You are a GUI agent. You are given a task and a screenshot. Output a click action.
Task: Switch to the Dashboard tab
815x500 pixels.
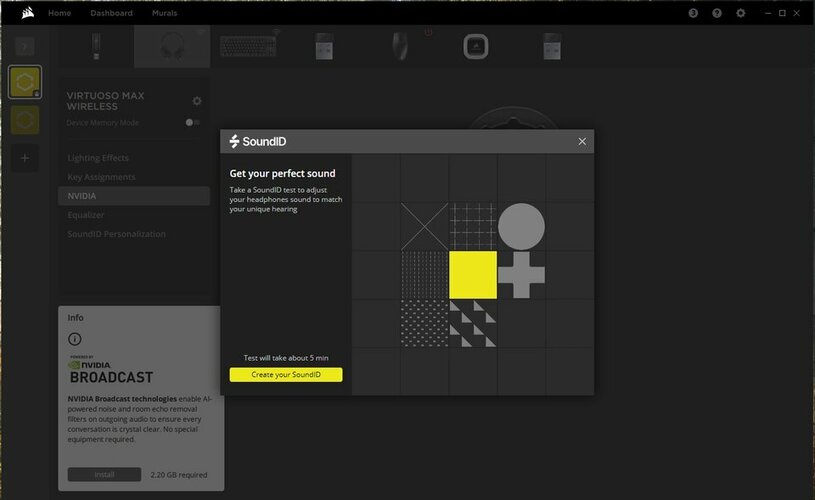111,13
